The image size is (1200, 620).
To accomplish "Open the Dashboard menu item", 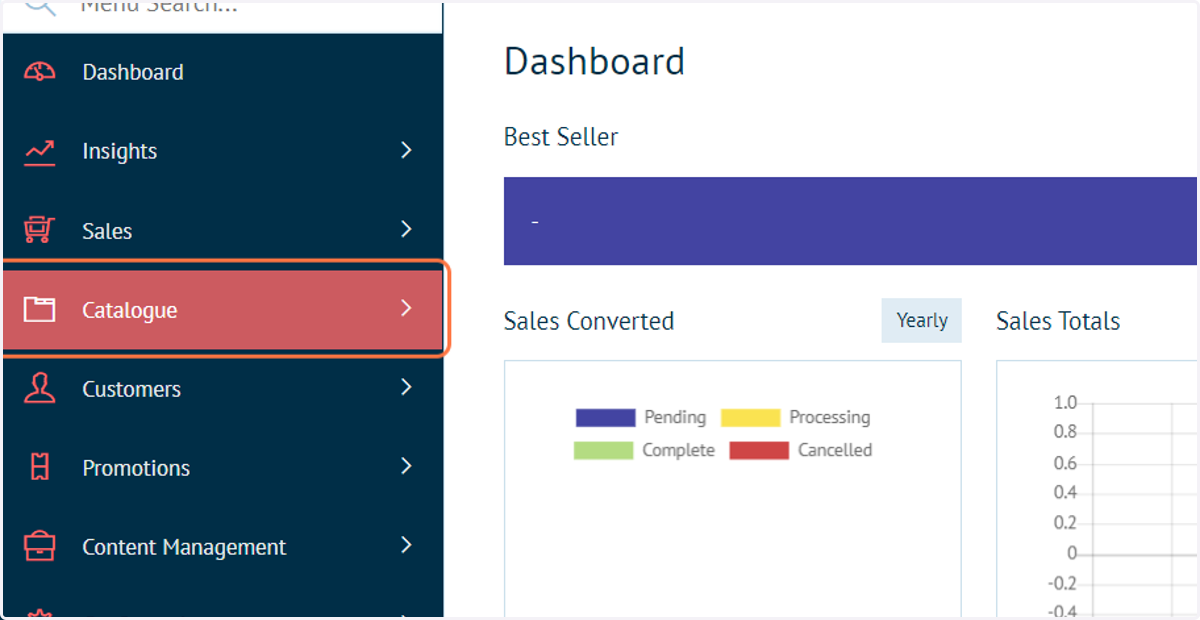I will tap(222, 72).
